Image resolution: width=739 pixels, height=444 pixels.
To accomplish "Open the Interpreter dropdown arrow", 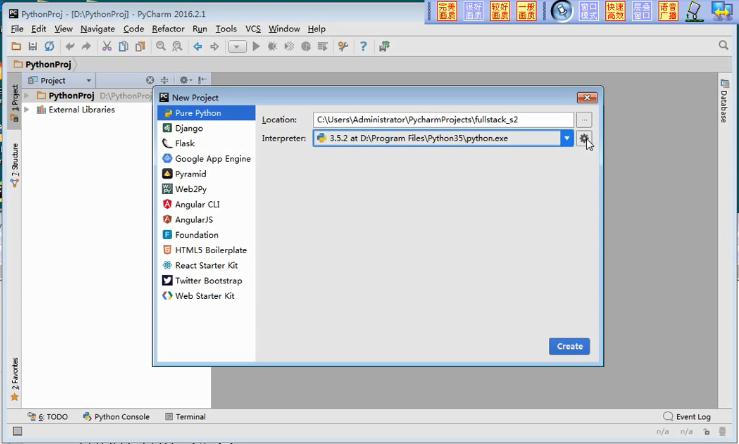I will coord(567,138).
